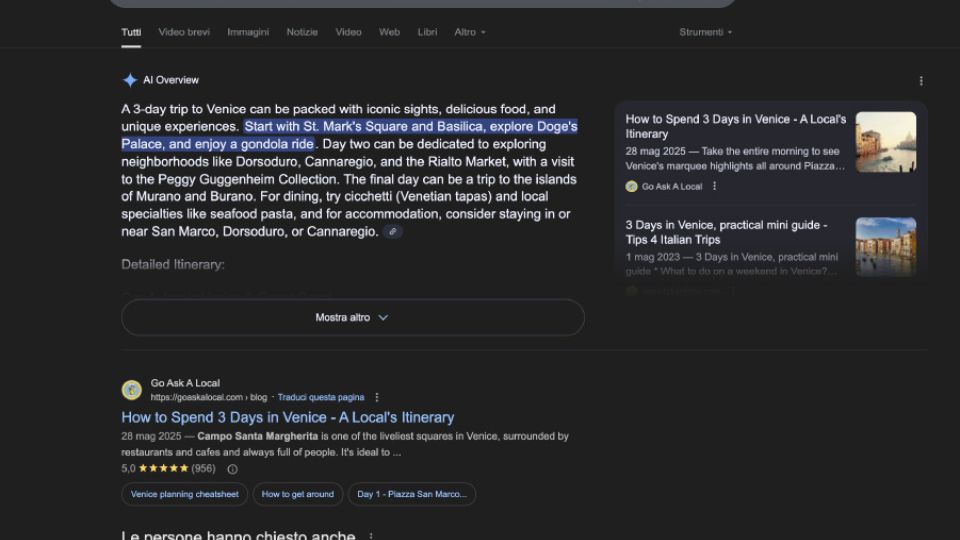Image resolution: width=960 pixels, height=540 pixels.
Task: Select the Video brevi tab
Action: tap(184, 32)
